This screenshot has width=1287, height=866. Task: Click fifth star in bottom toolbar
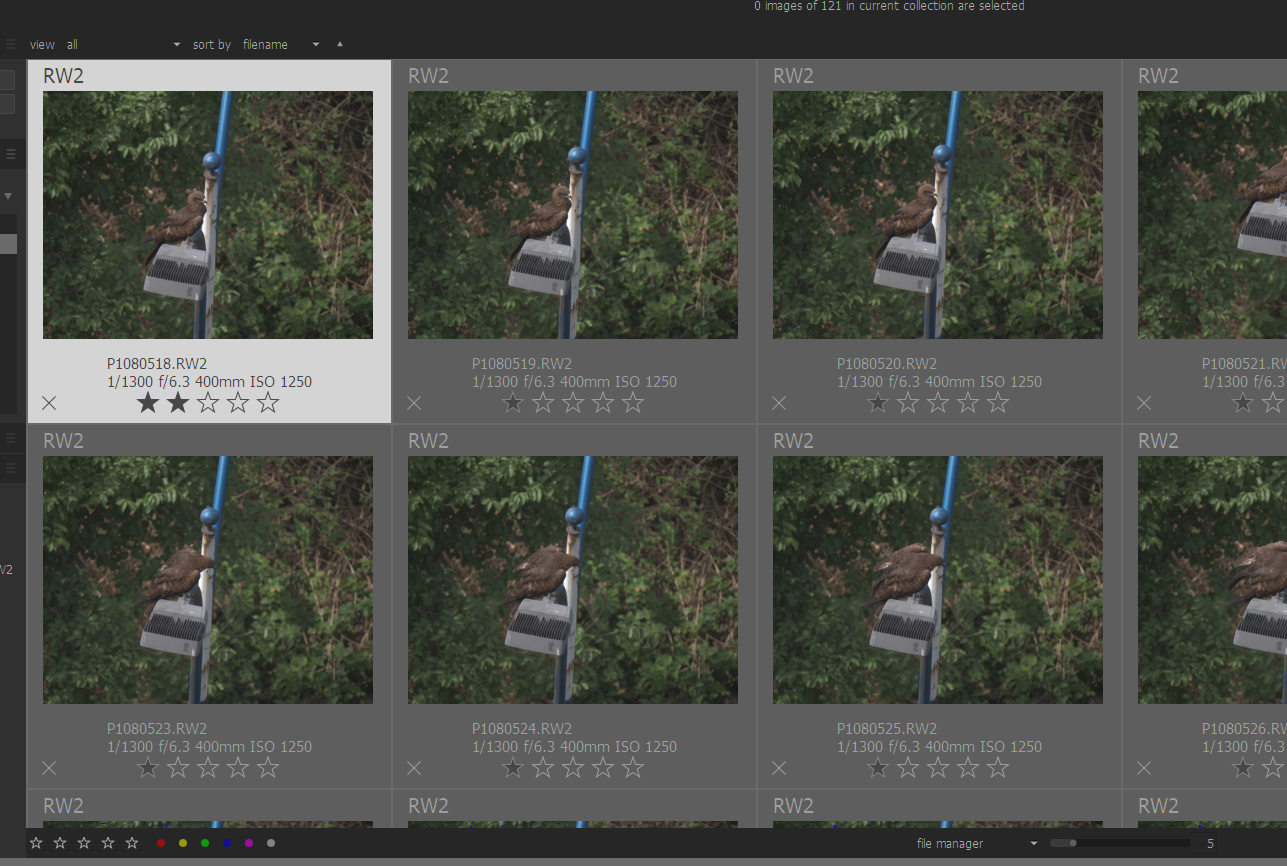(132, 843)
